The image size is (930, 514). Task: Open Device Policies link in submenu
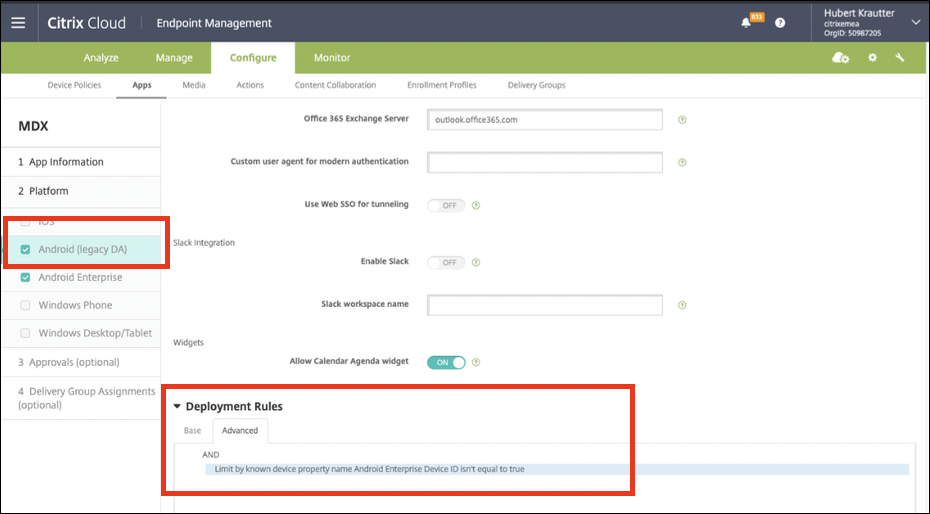coord(74,85)
